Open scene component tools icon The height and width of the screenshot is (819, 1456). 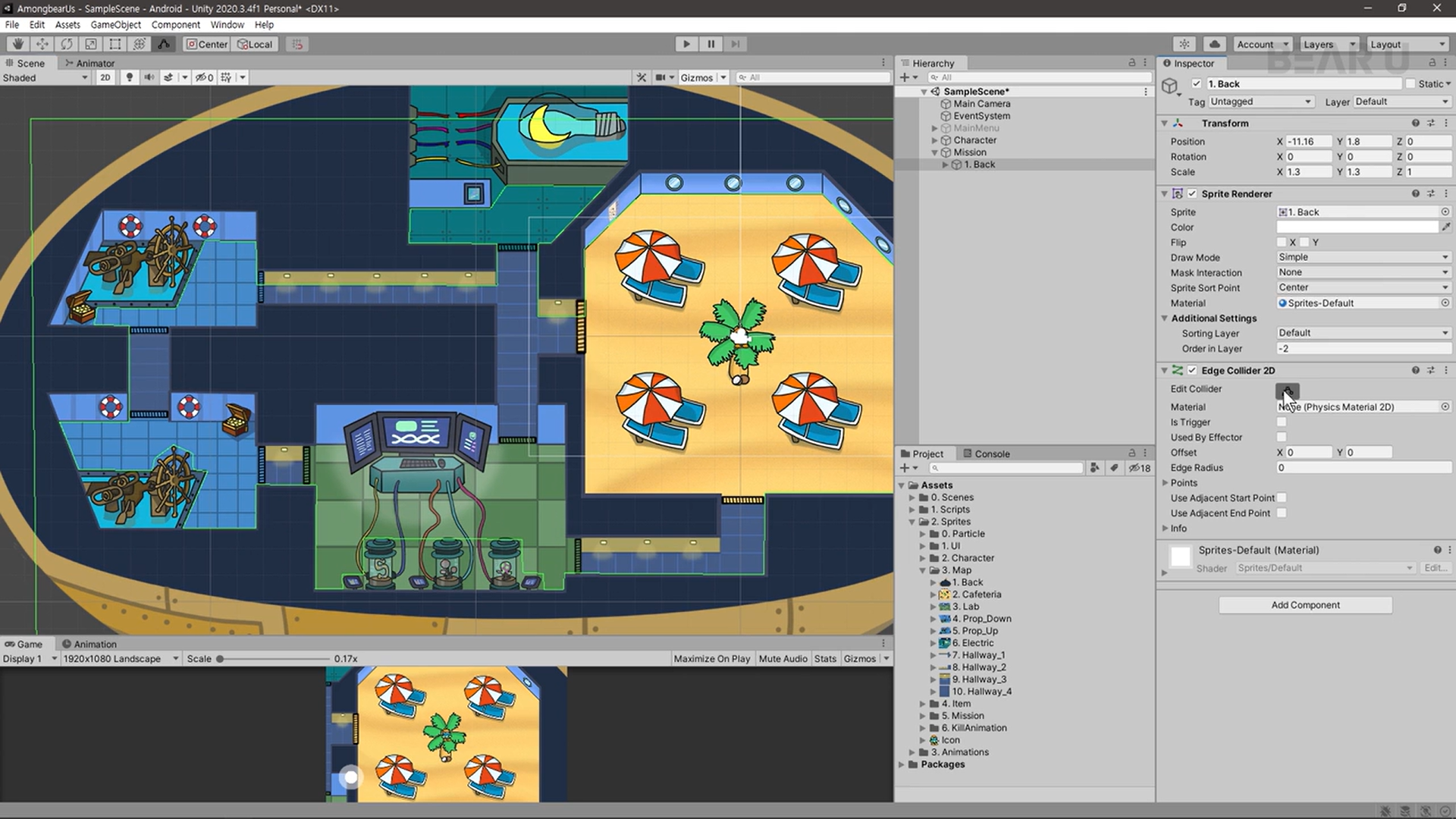pos(642,77)
